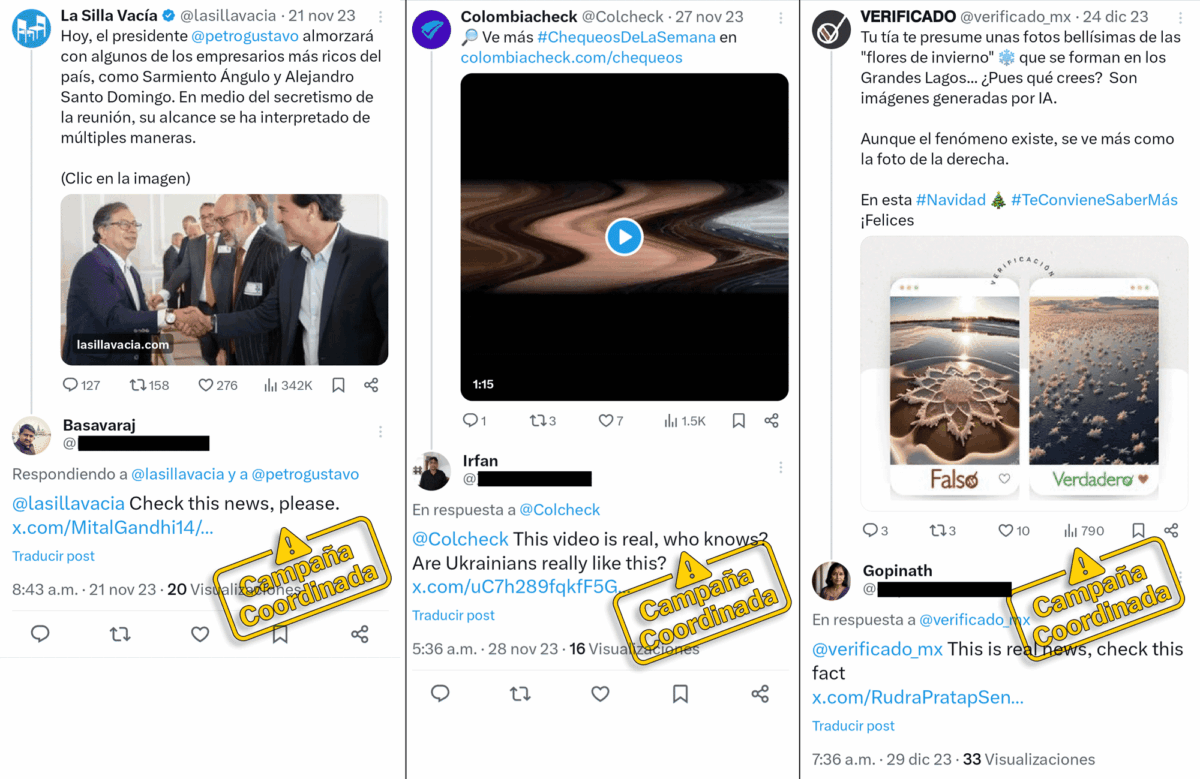Screen dimensions: 1200x779
Task: Bookmark the Colombiacheck tweet
Action: 738,421
